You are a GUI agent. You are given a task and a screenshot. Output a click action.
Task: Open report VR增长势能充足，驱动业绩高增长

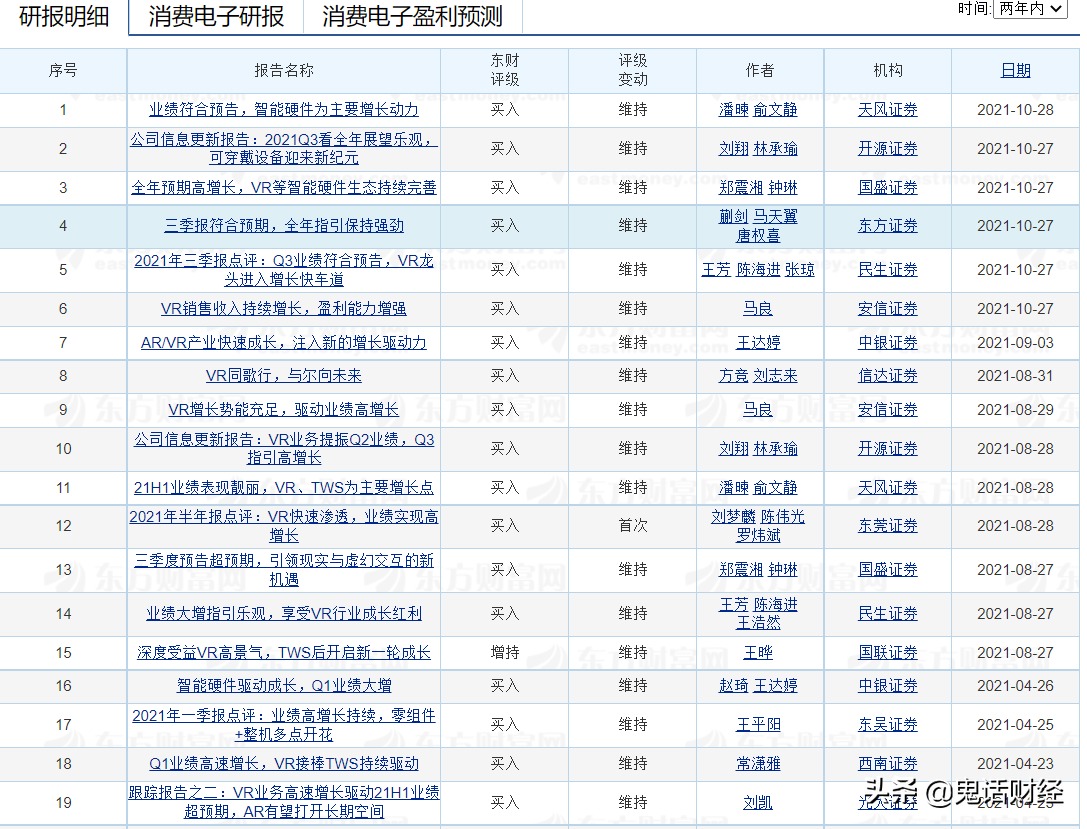[284, 410]
